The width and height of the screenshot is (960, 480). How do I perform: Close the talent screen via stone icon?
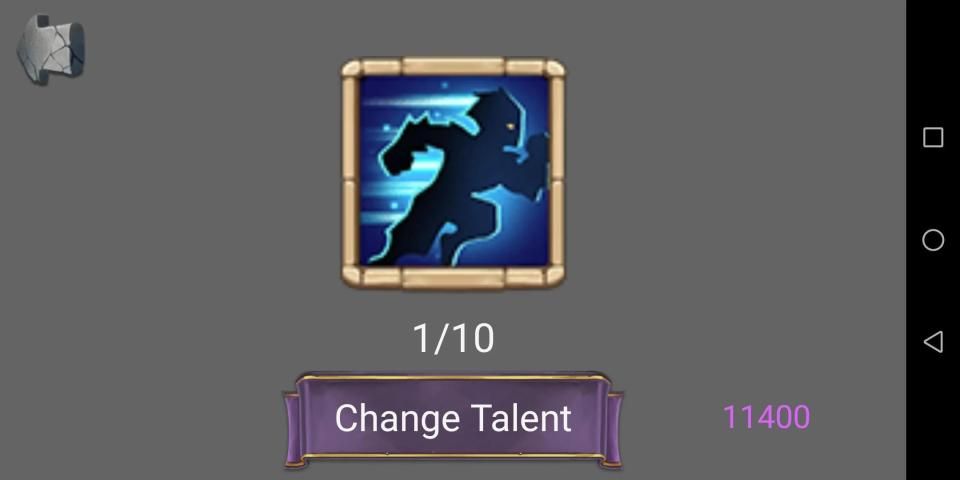[51, 50]
